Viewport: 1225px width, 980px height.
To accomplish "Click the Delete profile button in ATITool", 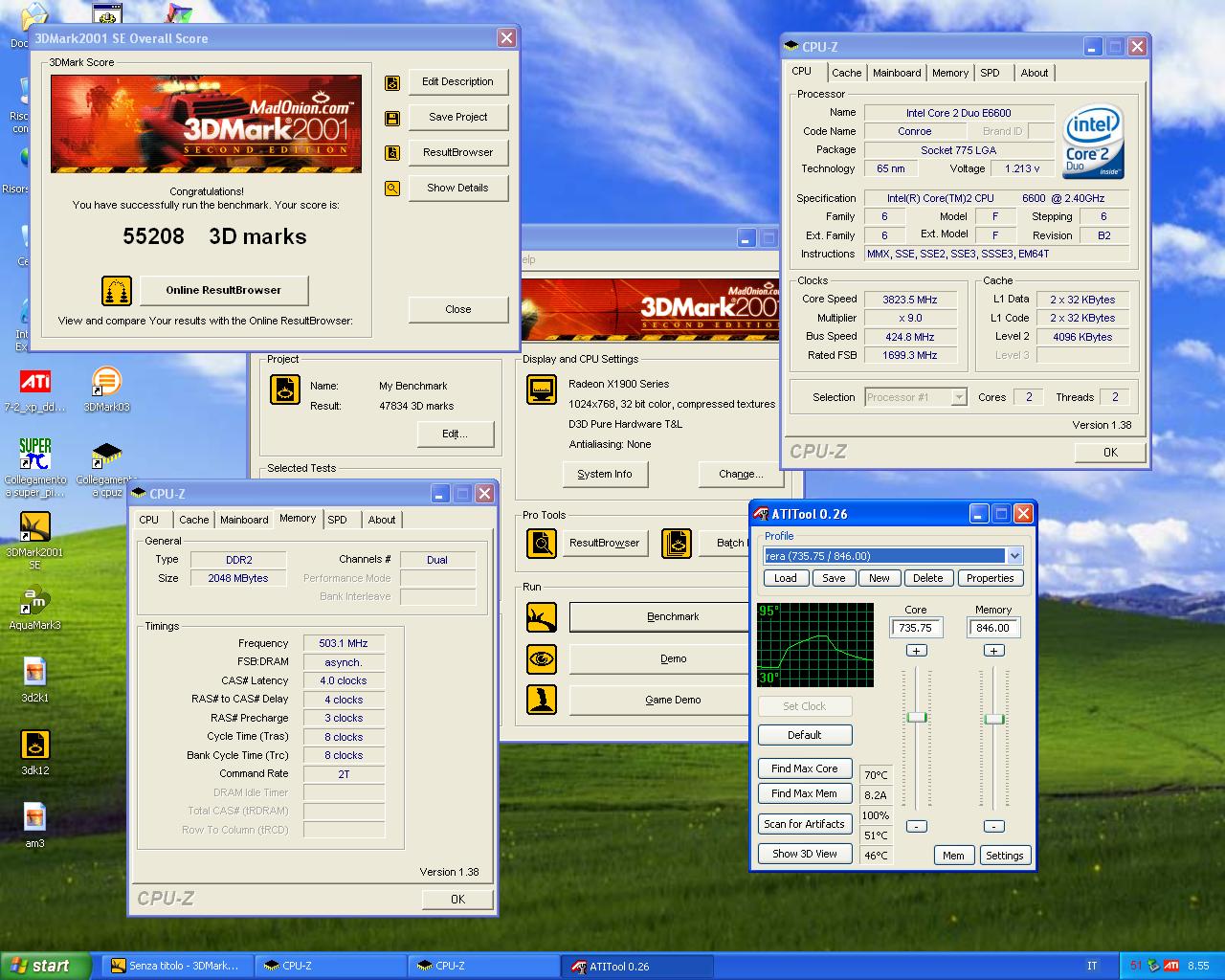I will [927, 578].
